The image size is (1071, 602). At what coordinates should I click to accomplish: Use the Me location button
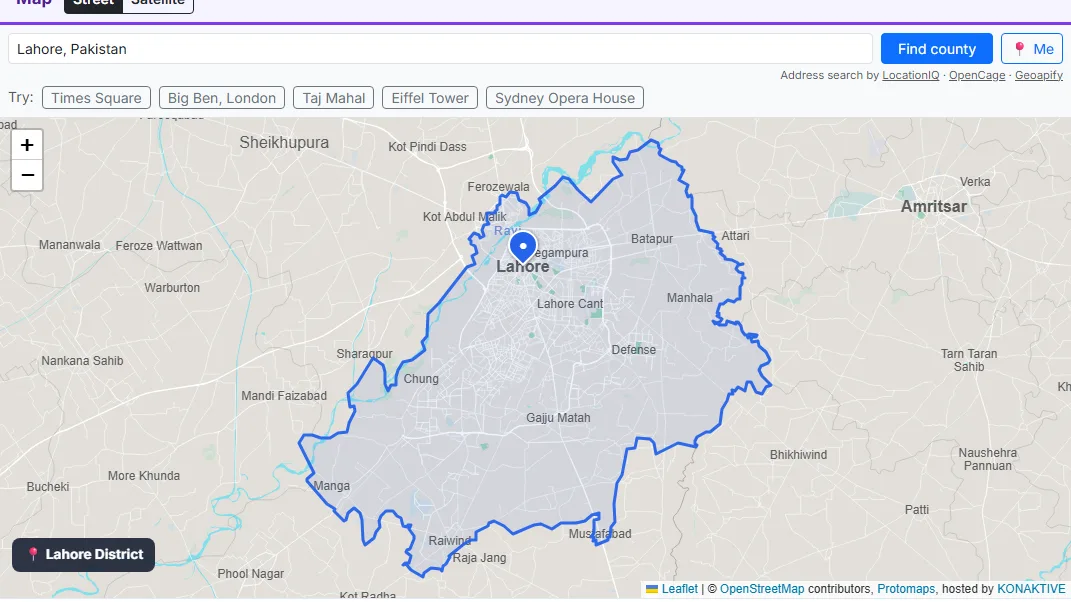[x=1032, y=49]
